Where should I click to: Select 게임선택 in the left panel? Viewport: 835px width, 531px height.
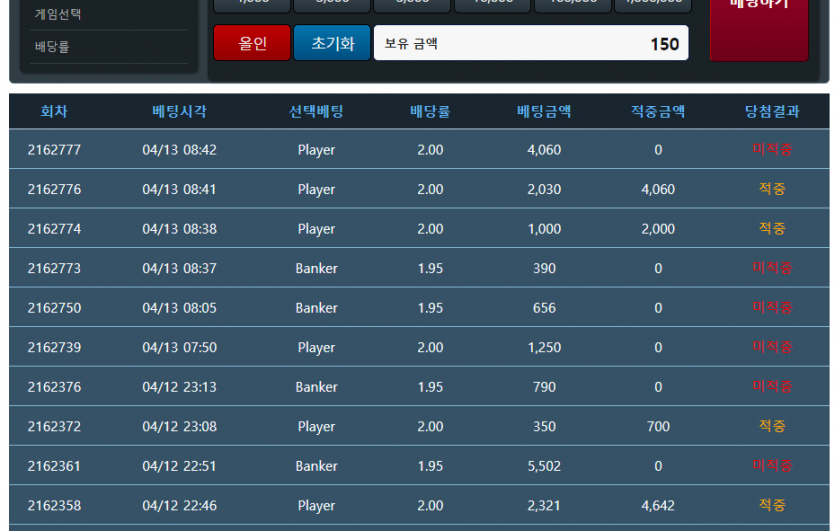59,15
